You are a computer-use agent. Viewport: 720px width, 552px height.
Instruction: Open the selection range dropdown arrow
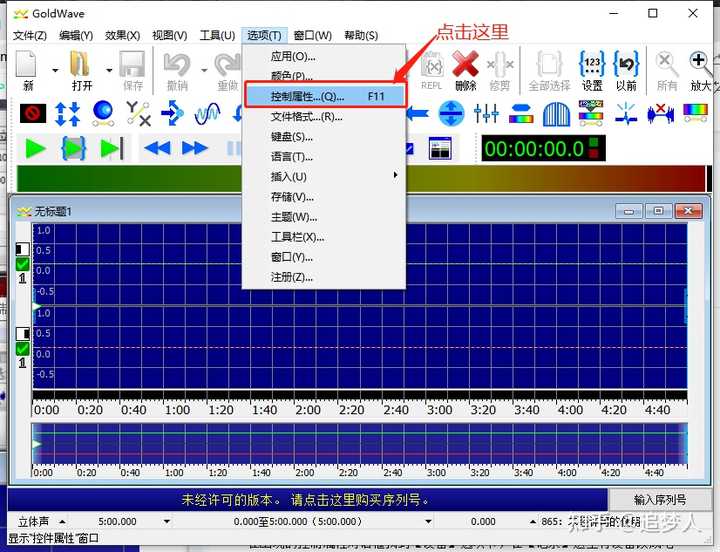428,522
